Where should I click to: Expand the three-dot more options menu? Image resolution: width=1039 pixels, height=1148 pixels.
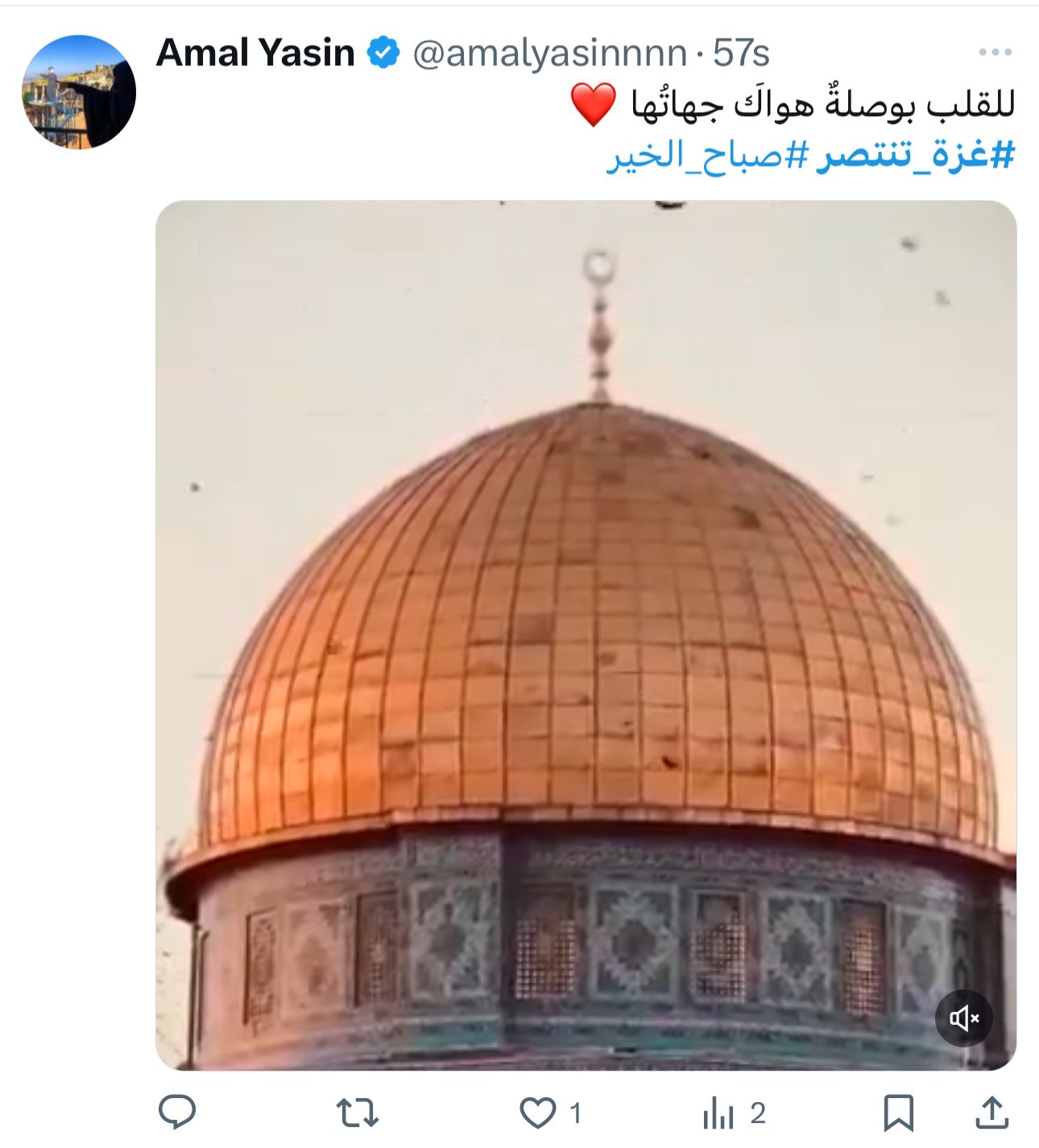point(995,52)
